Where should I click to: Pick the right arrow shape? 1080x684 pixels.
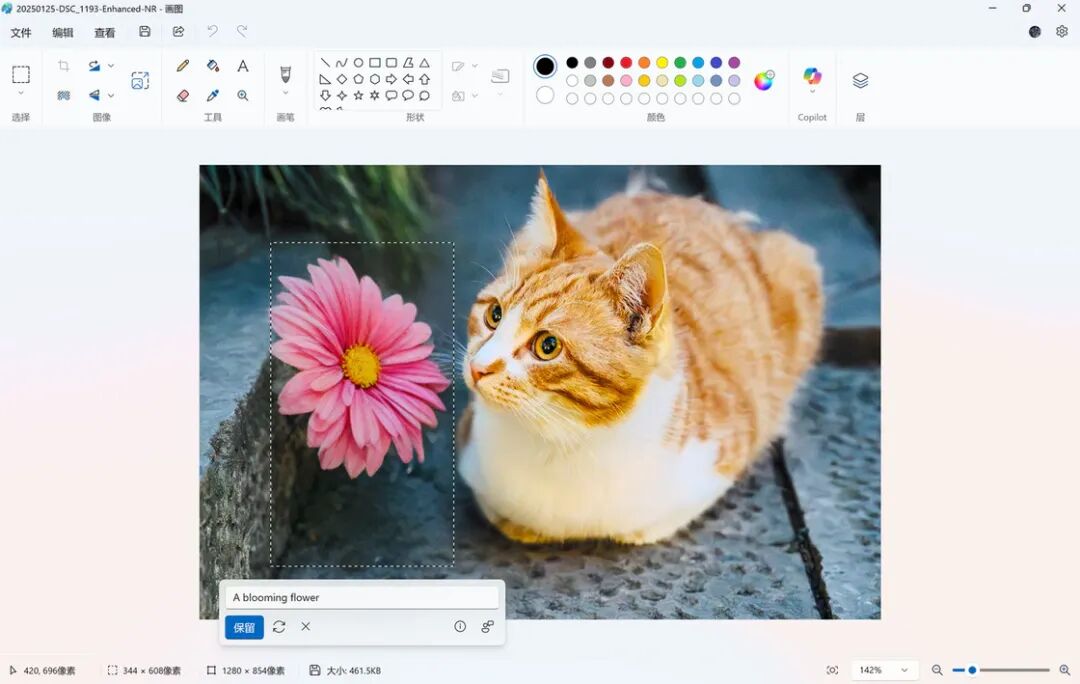391,79
